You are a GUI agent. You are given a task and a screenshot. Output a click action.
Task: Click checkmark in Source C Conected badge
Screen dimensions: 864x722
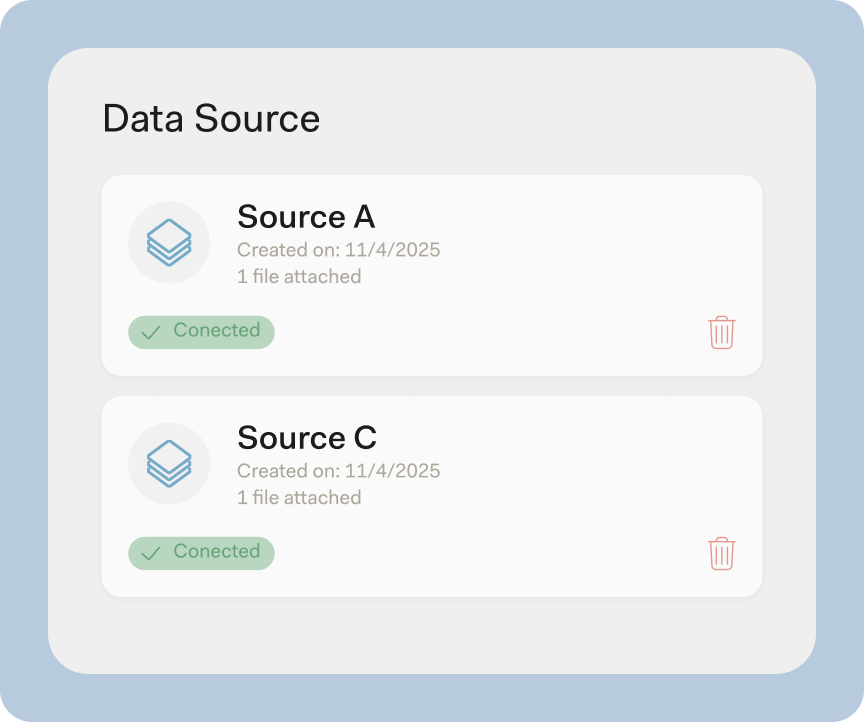pyautogui.click(x=150, y=553)
